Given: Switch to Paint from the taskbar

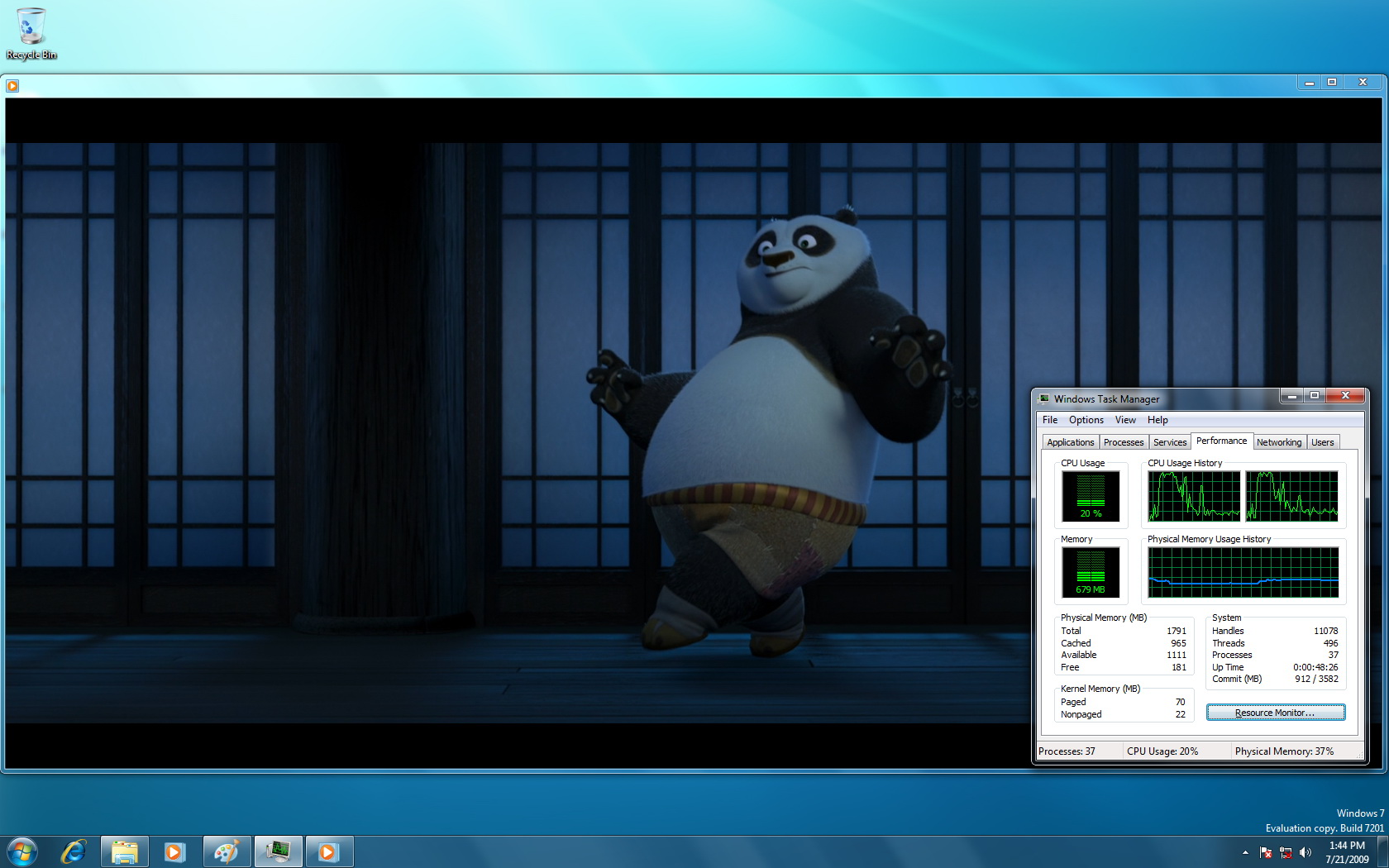Looking at the screenshot, I should click(x=227, y=851).
